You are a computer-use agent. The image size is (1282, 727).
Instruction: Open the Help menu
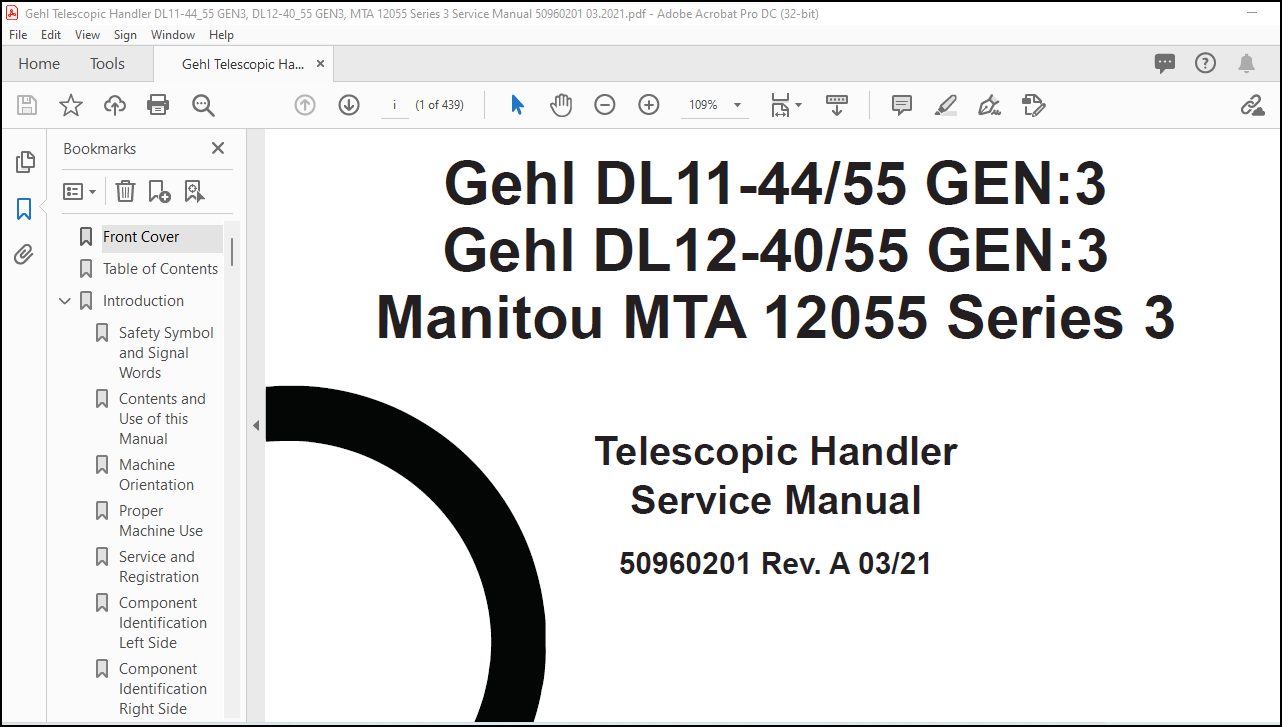221,34
